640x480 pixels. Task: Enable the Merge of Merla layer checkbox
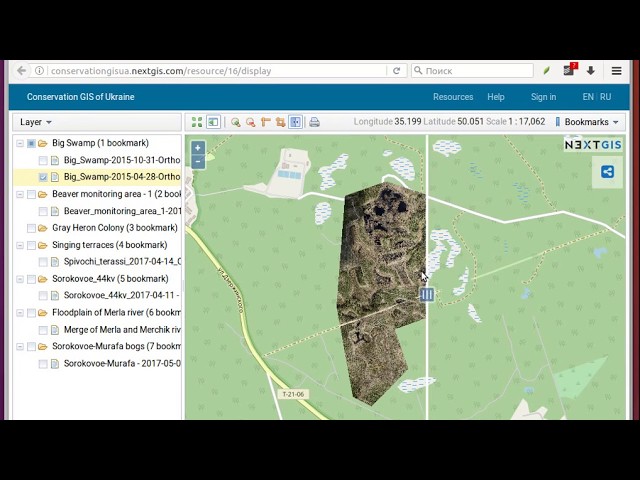[x=43, y=330]
